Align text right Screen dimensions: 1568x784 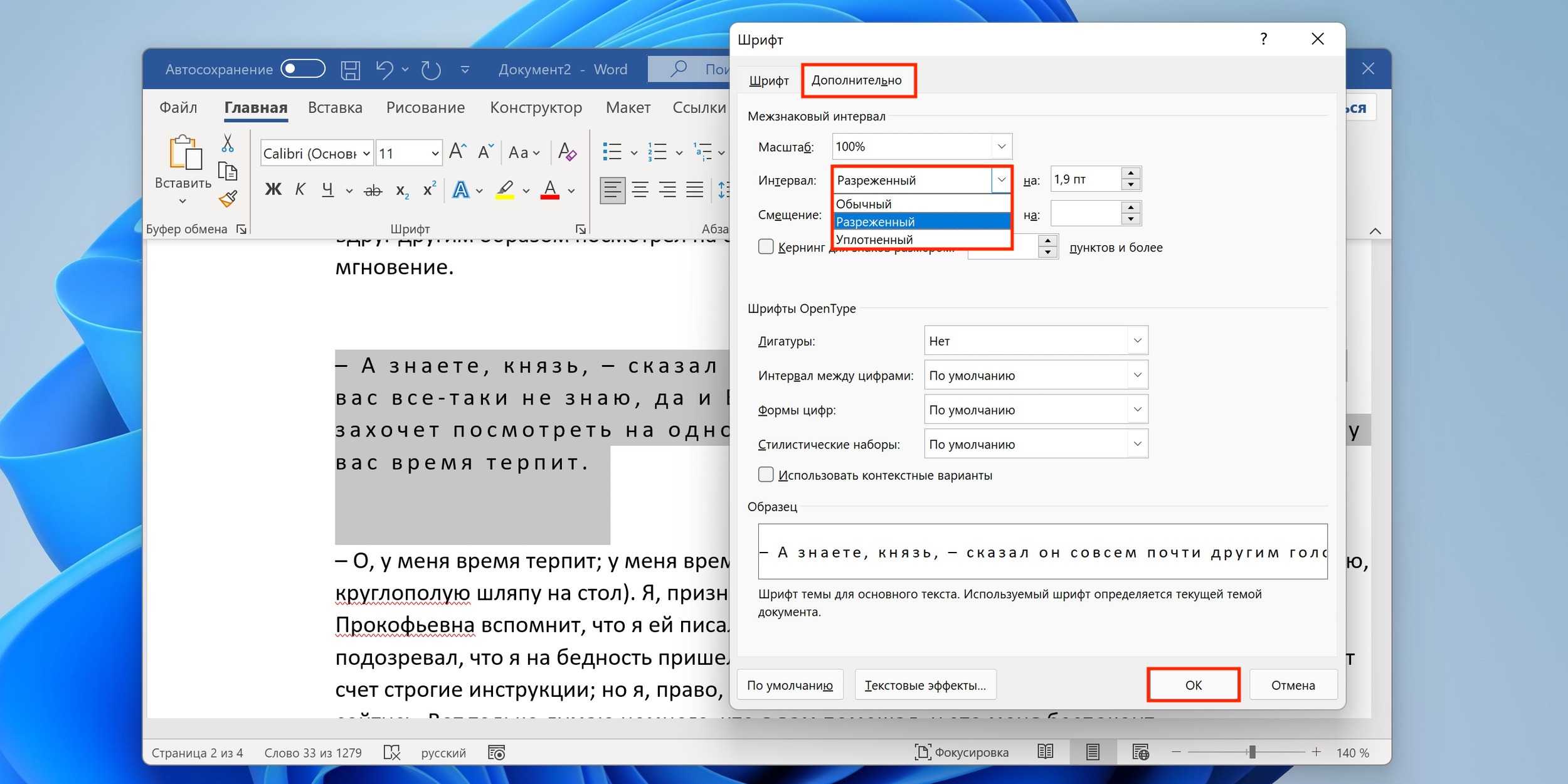(x=667, y=189)
